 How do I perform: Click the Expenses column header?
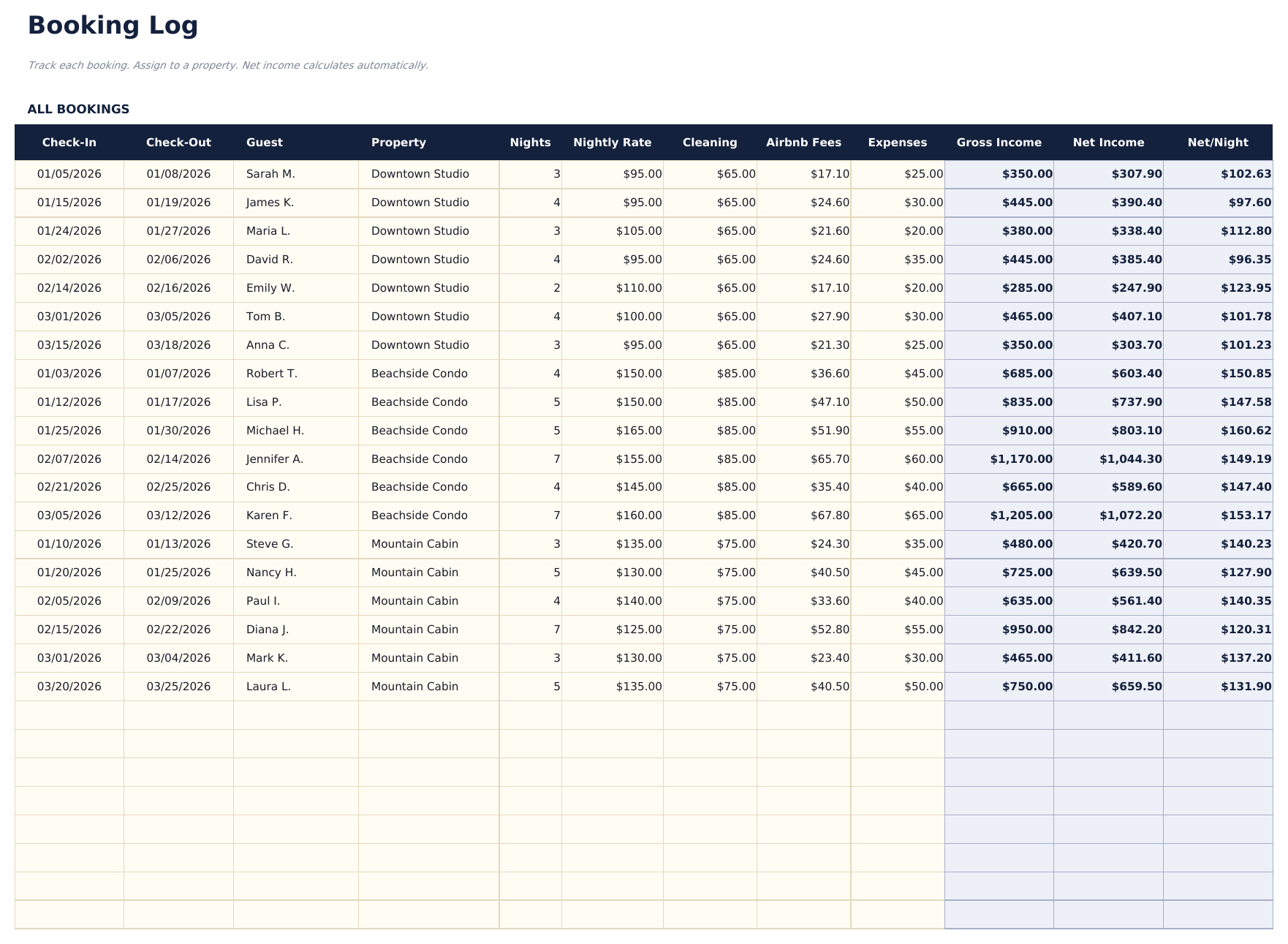(898, 143)
